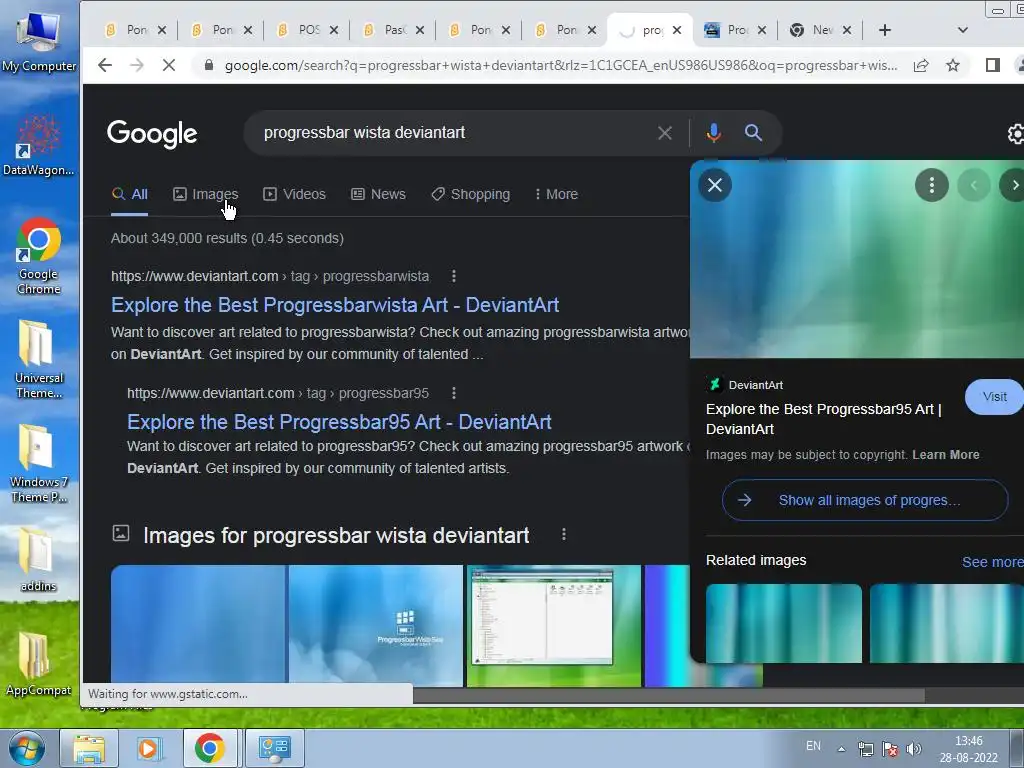Open options beside Images for progressbar heading

(564, 535)
